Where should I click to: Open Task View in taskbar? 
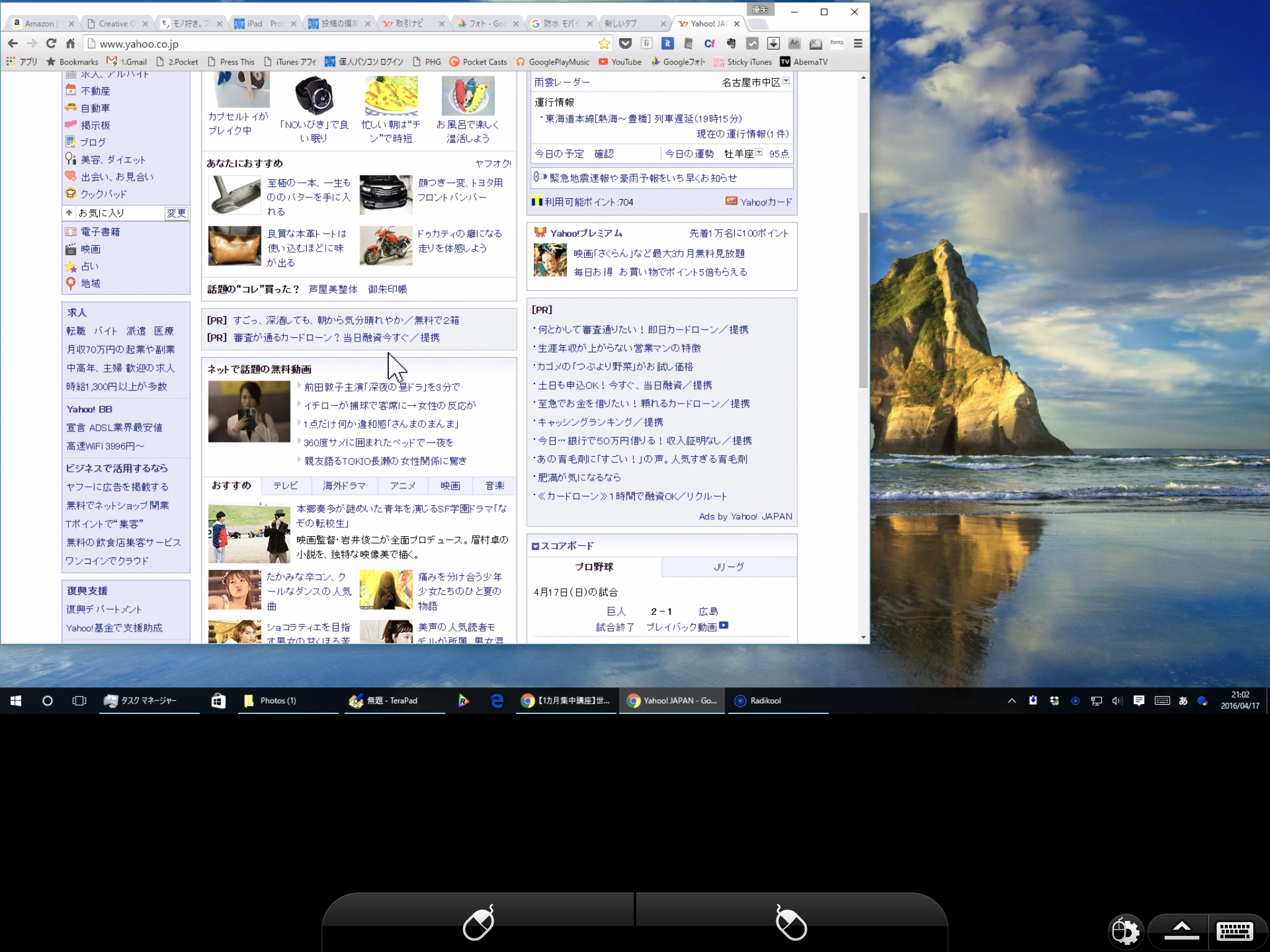79,700
